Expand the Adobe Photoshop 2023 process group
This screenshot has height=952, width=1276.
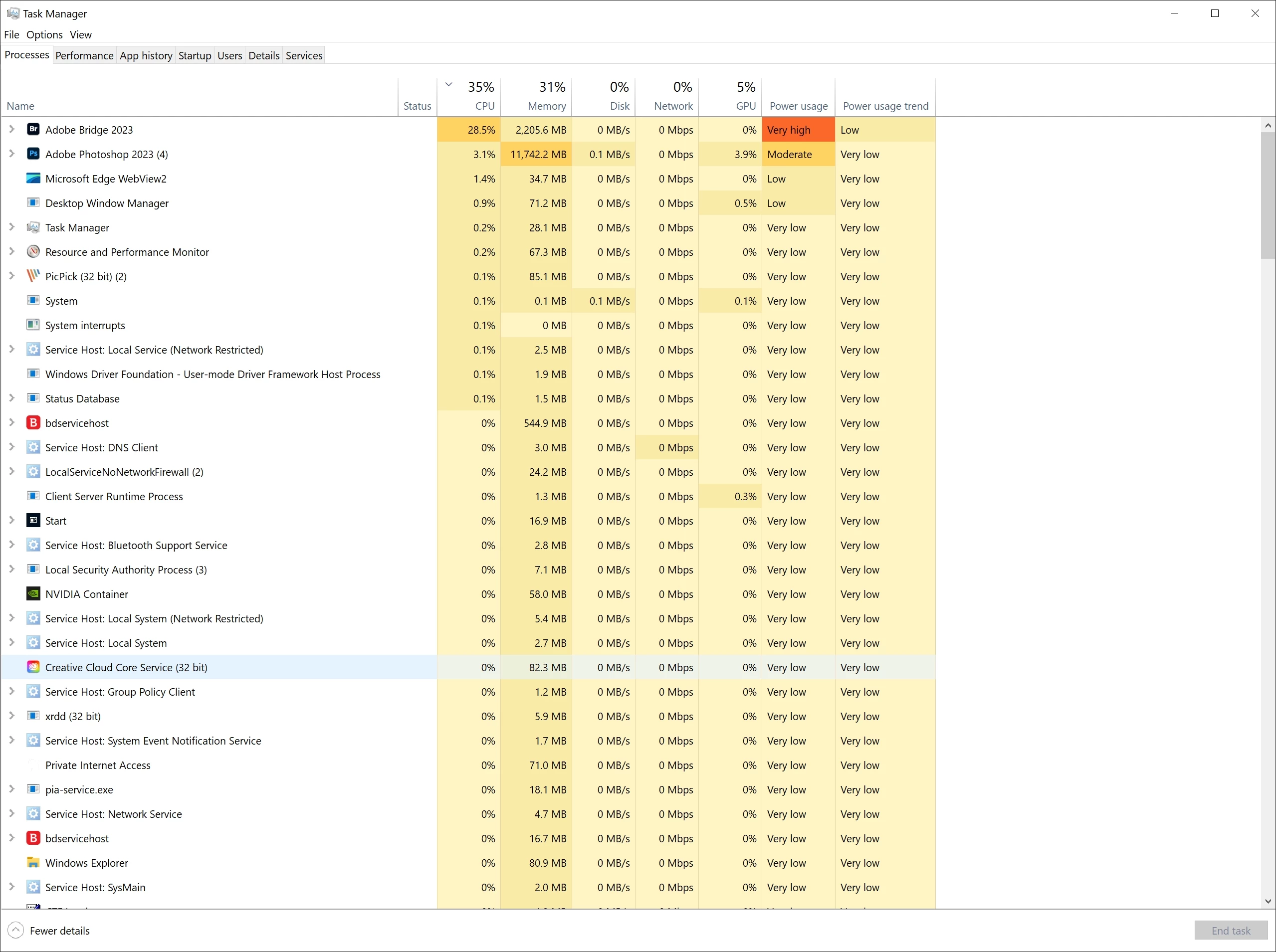(x=11, y=153)
